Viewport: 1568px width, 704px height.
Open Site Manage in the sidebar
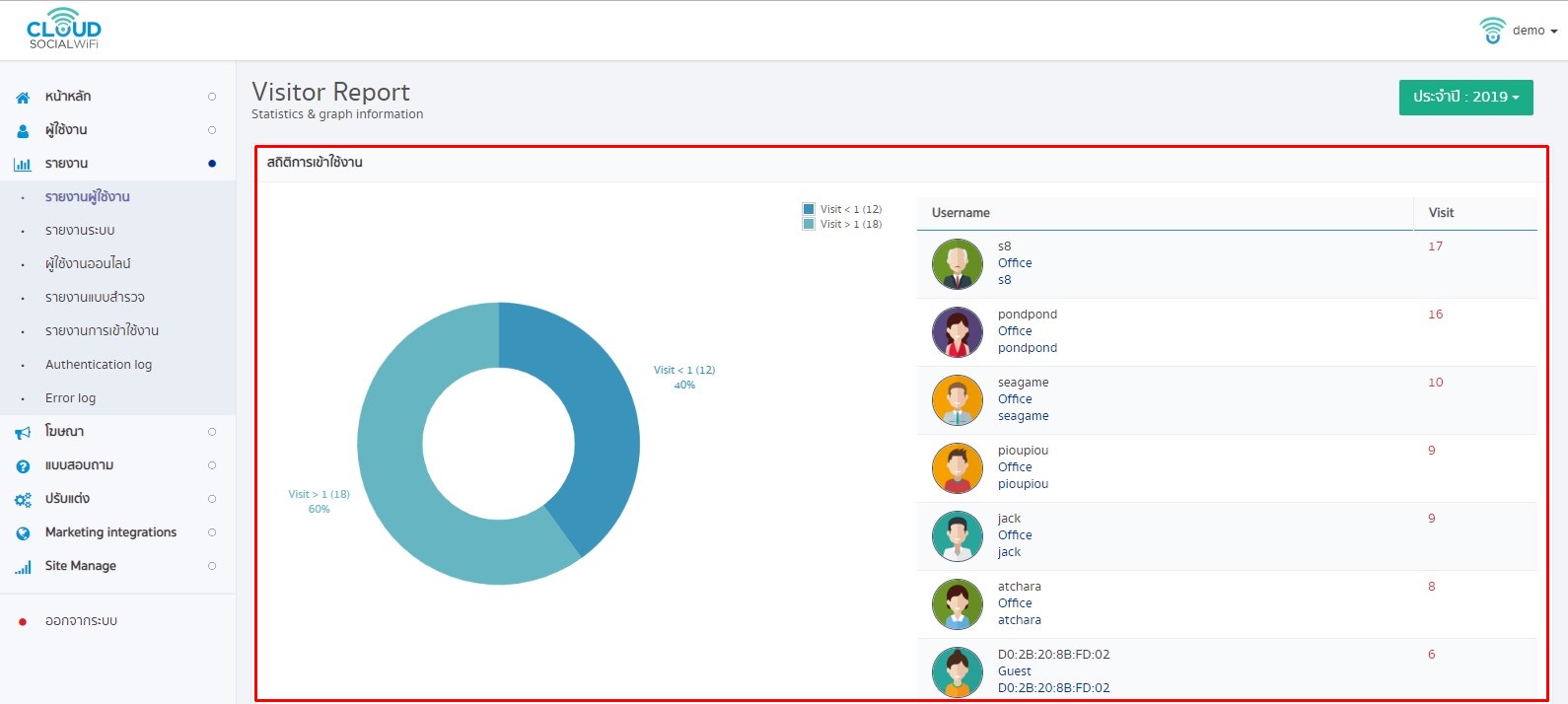point(81,566)
